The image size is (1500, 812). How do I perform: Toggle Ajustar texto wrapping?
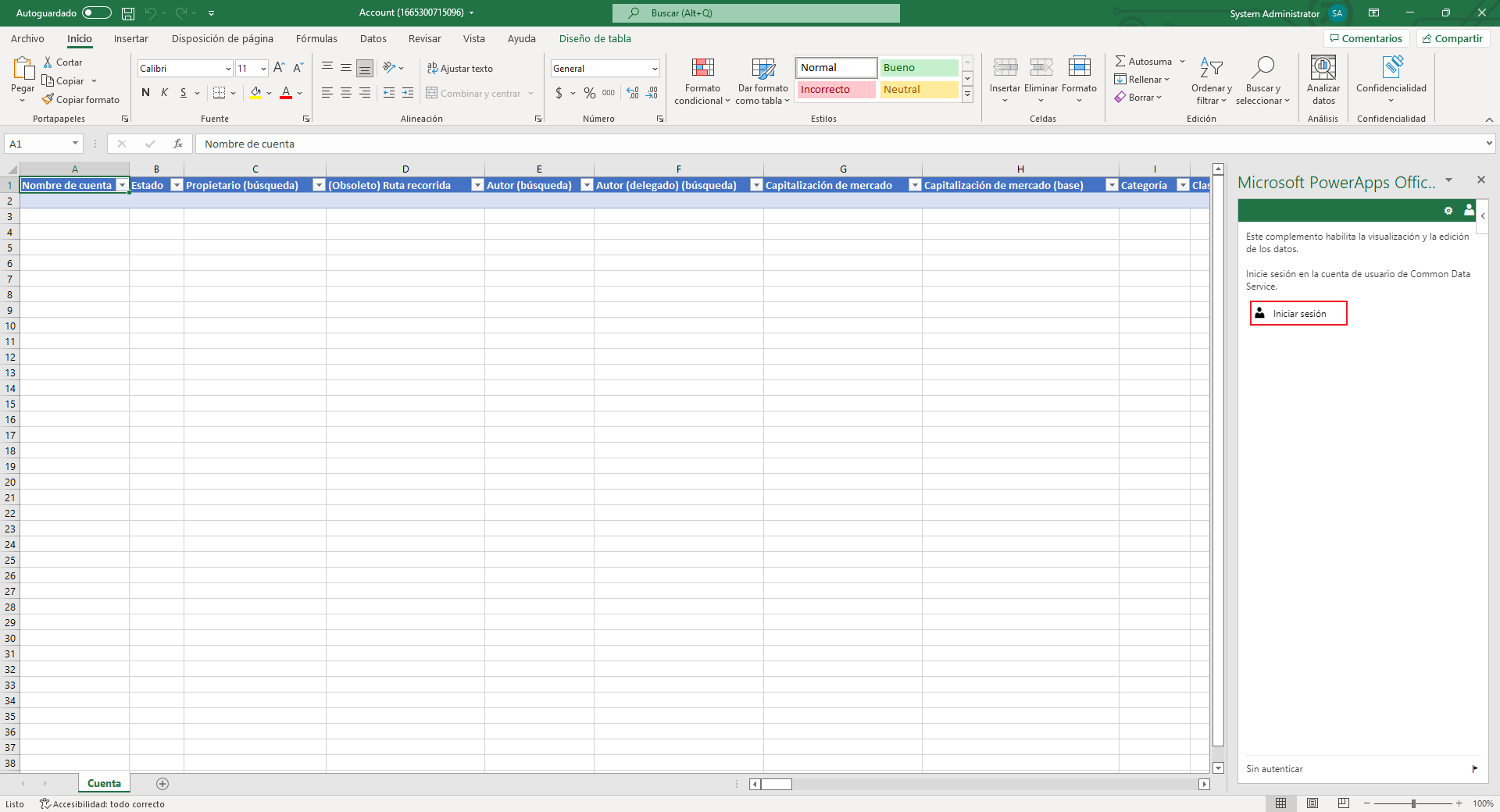460,69
